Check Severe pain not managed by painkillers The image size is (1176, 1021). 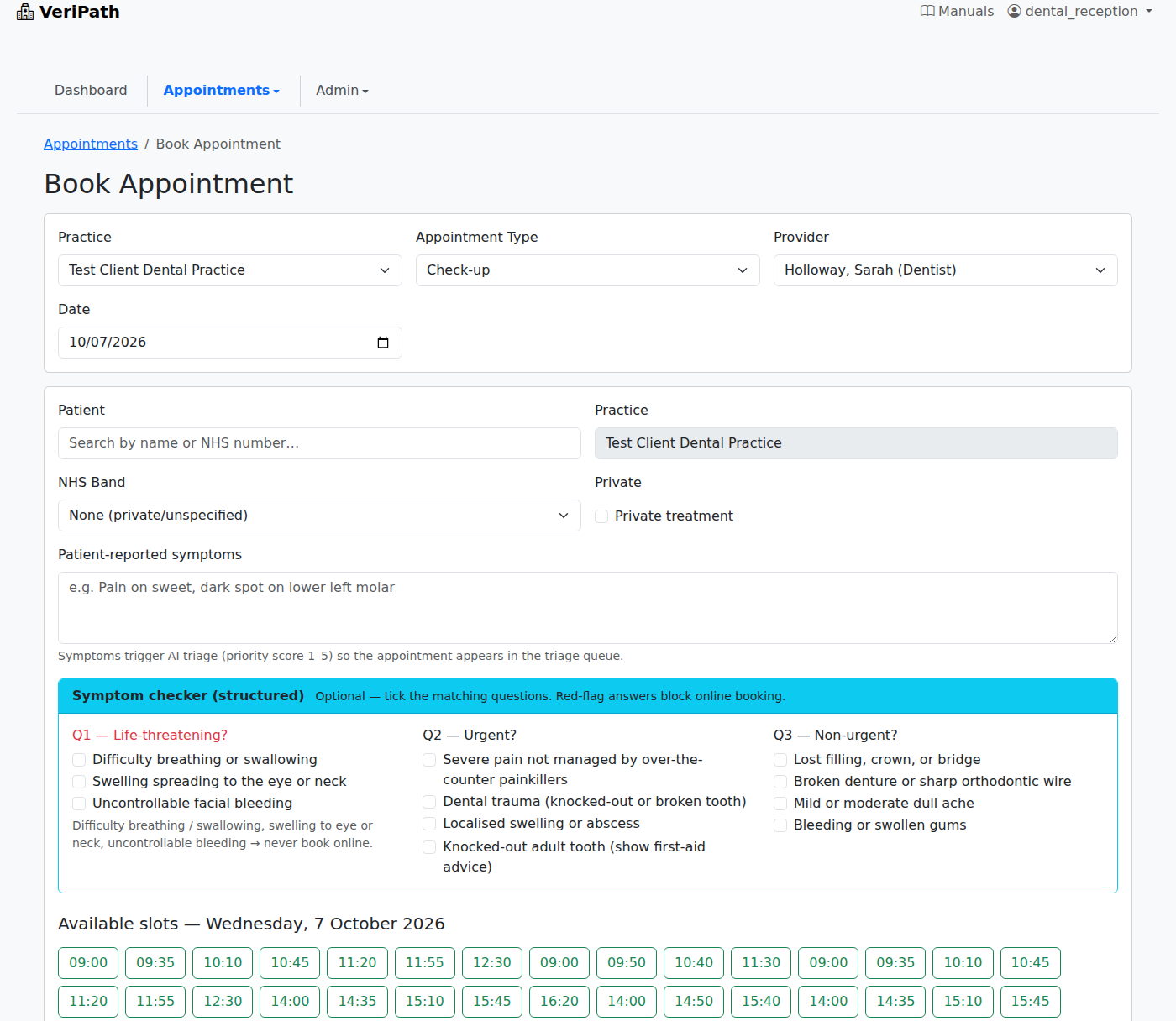click(x=429, y=760)
